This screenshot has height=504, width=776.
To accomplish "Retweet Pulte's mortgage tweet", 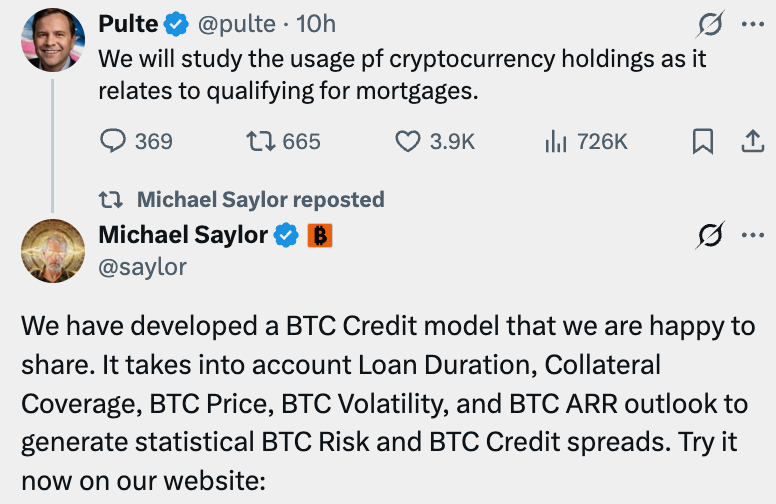I will coord(284,141).
